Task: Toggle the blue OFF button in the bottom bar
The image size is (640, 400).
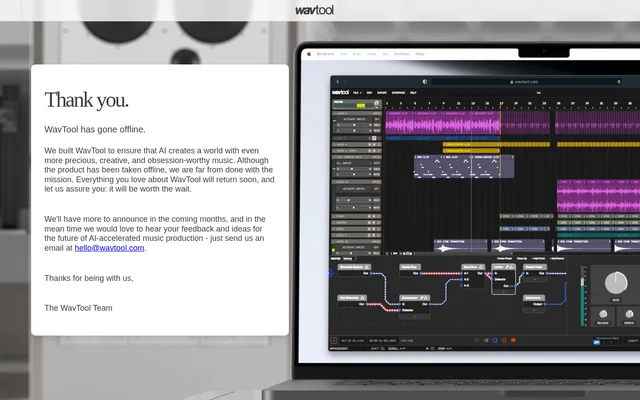Action: (x=596, y=342)
